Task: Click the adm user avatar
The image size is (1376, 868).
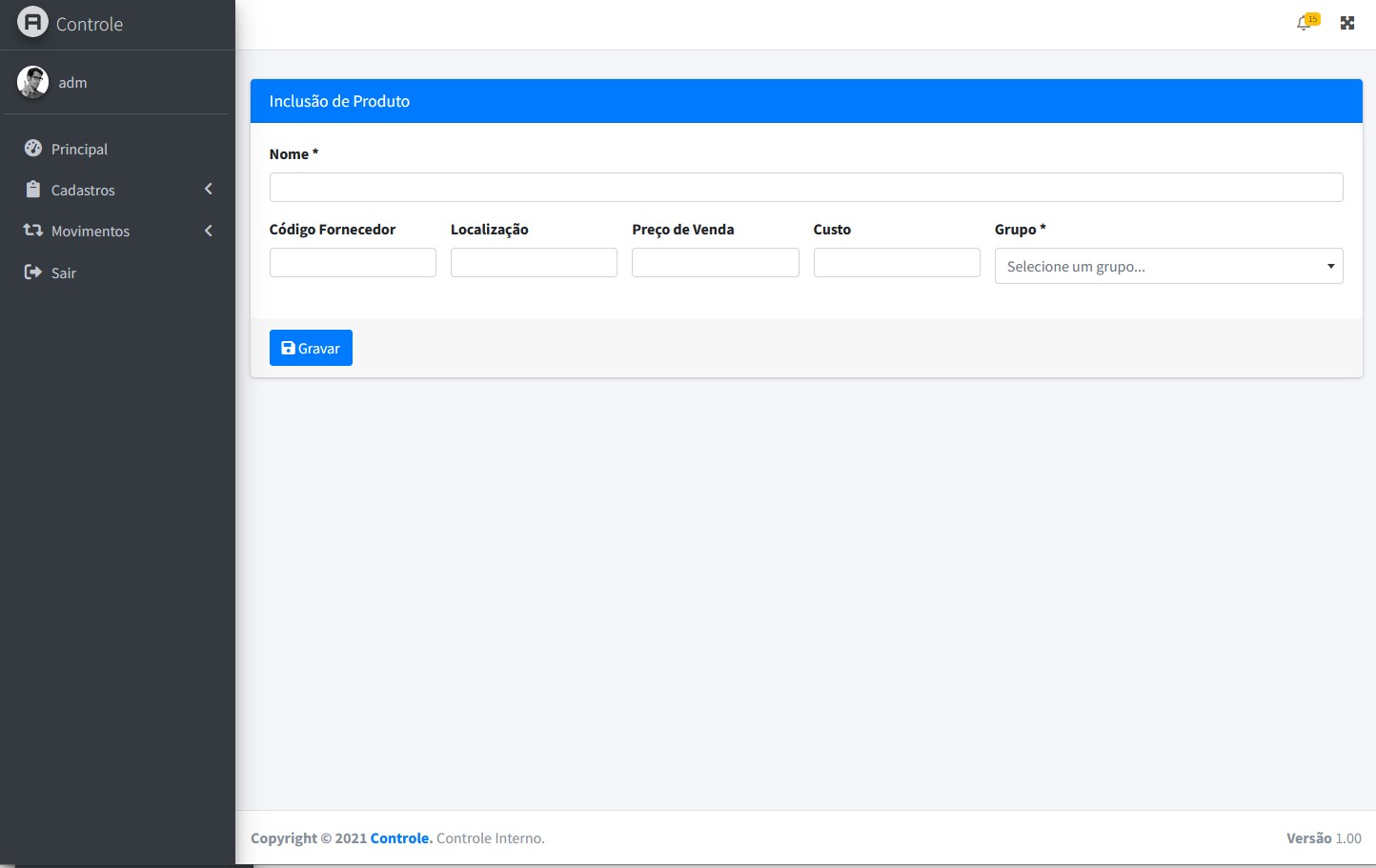Action: 32,82
